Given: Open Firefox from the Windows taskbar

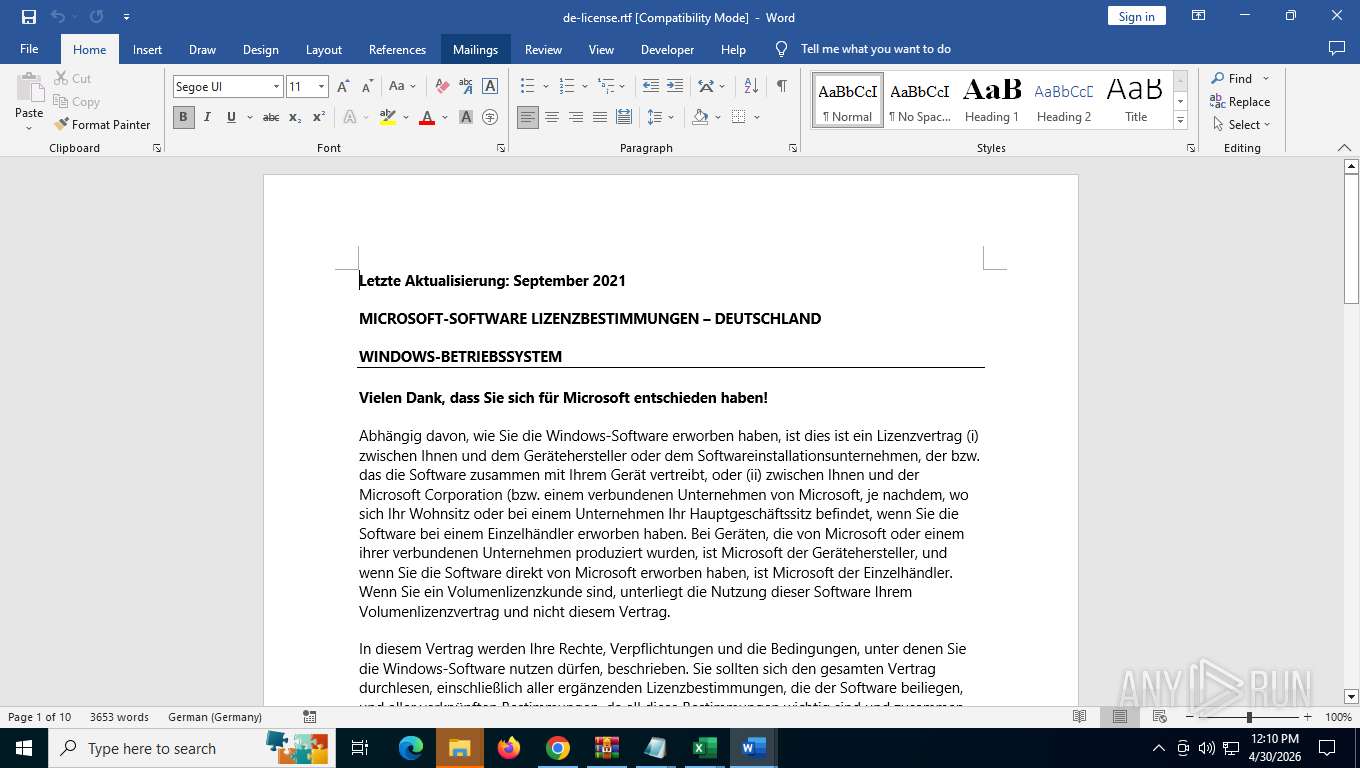Looking at the screenshot, I should pyautogui.click(x=509, y=747).
